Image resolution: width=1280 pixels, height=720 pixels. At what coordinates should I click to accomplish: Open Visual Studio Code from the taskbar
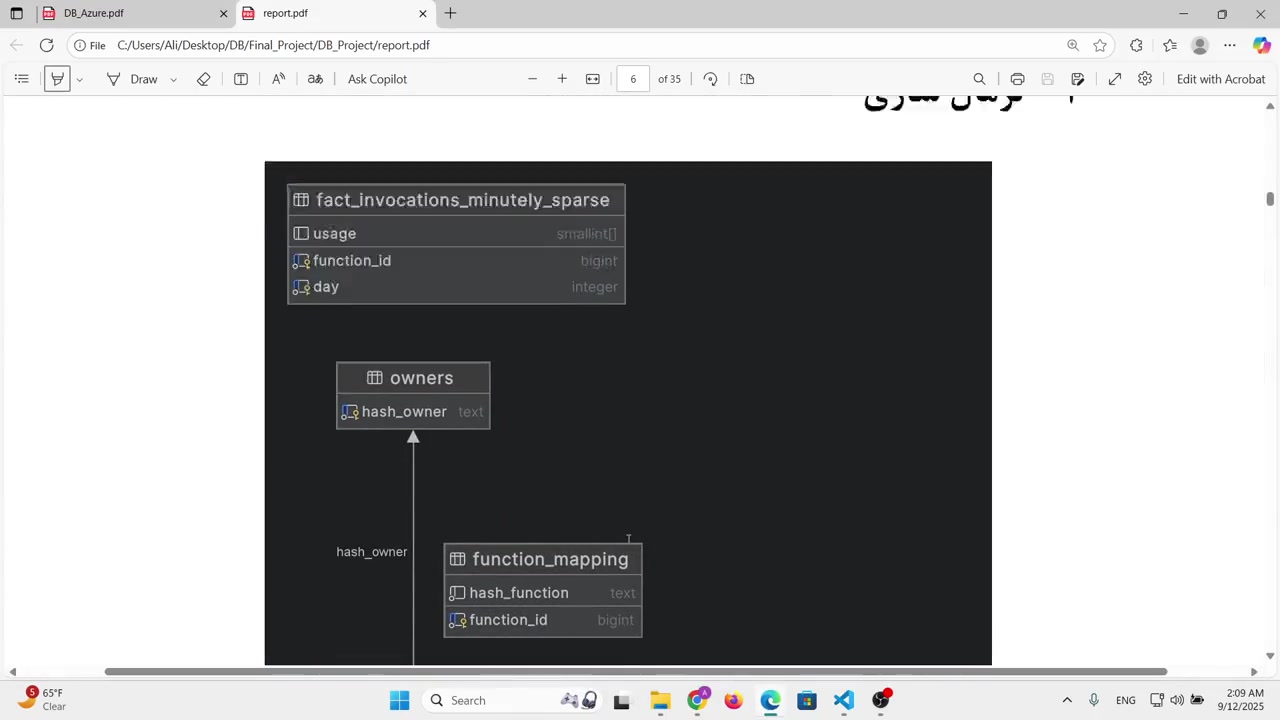click(844, 700)
